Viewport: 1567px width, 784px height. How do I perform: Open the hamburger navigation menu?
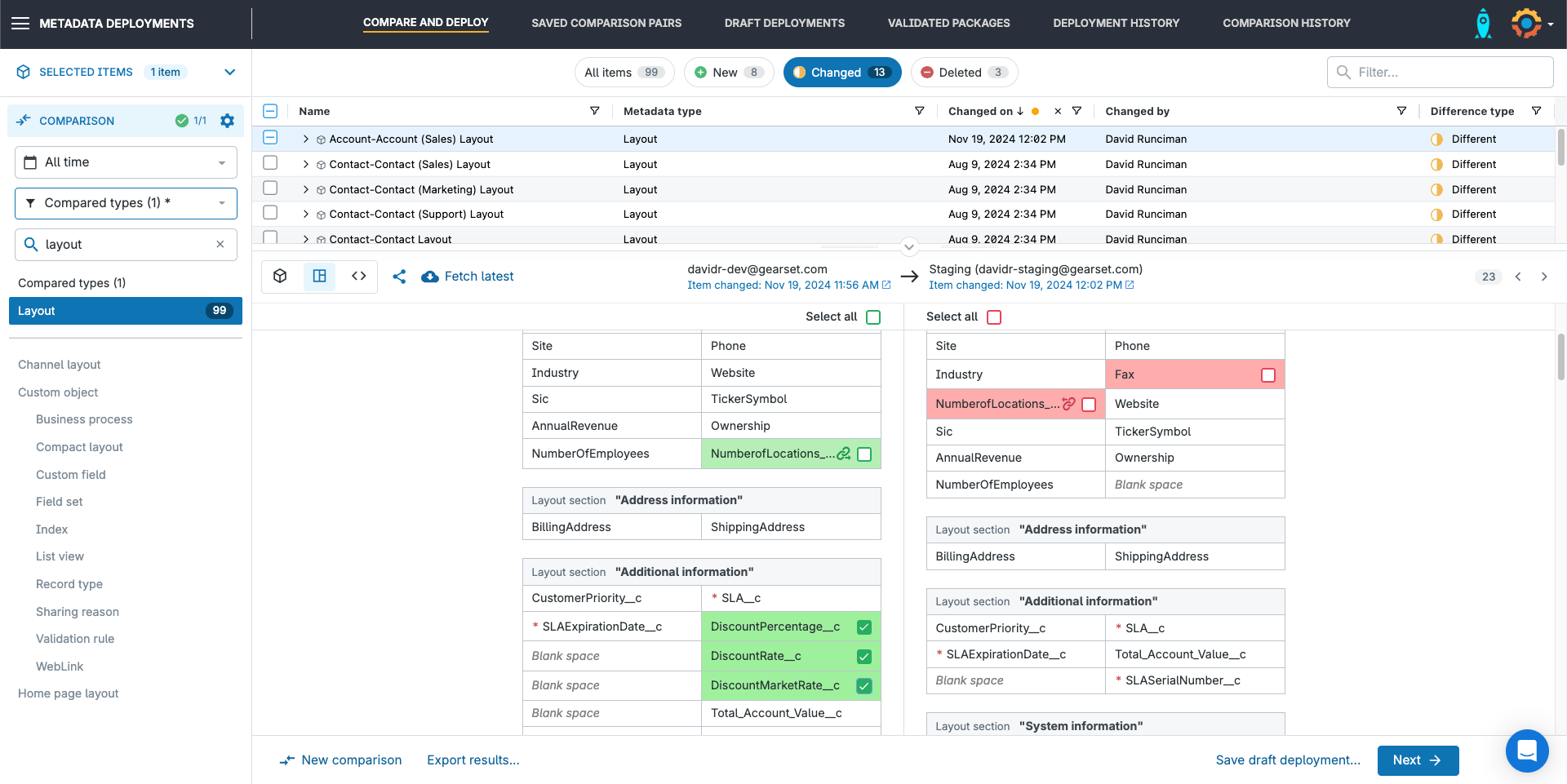point(20,24)
